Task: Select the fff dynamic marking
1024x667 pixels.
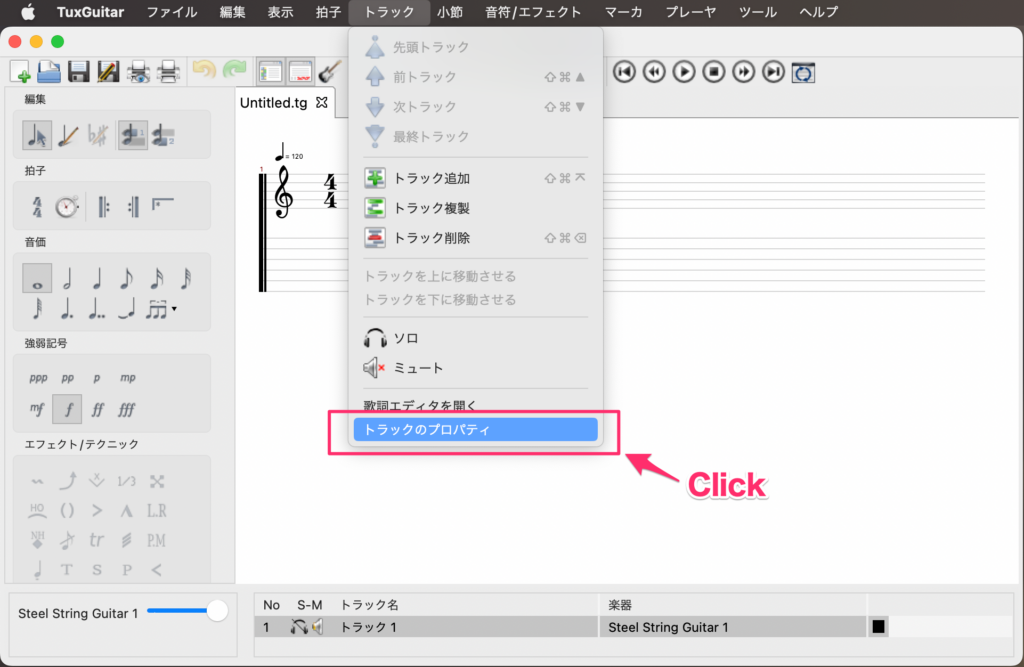Action: click(x=127, y=410)
